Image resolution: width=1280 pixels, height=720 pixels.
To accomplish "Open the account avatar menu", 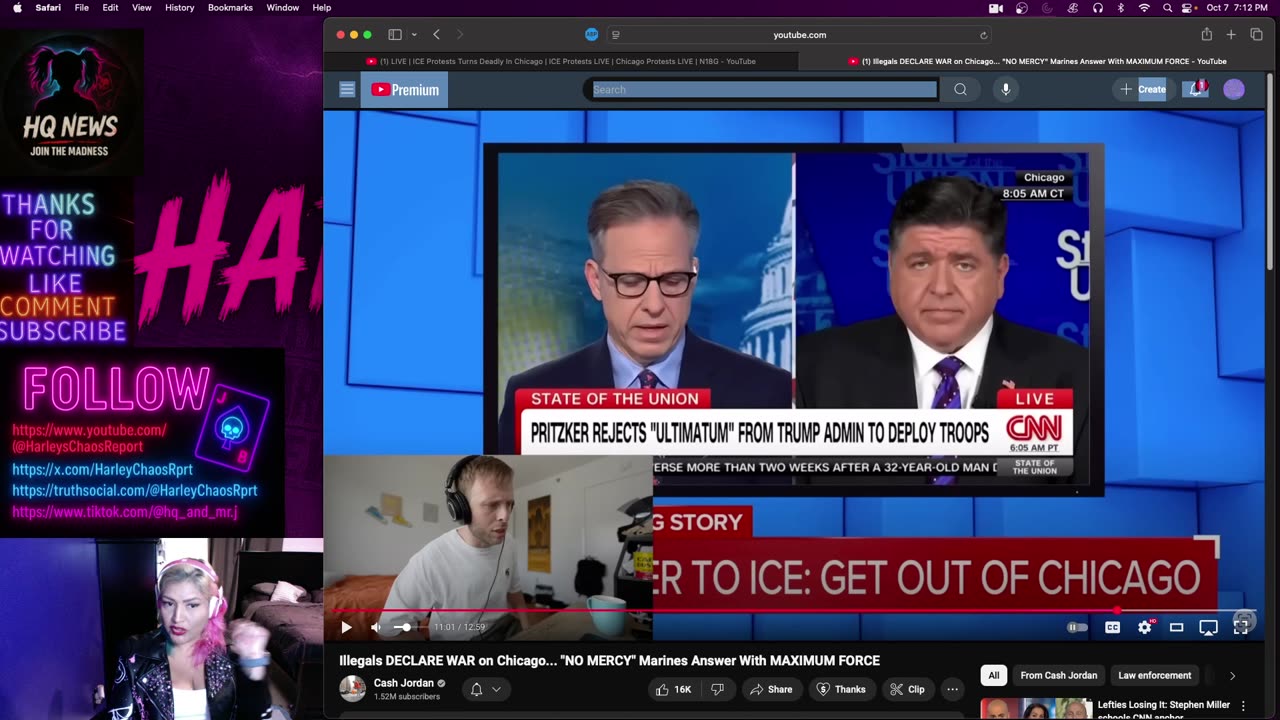I will click(x=1234, y=89).
